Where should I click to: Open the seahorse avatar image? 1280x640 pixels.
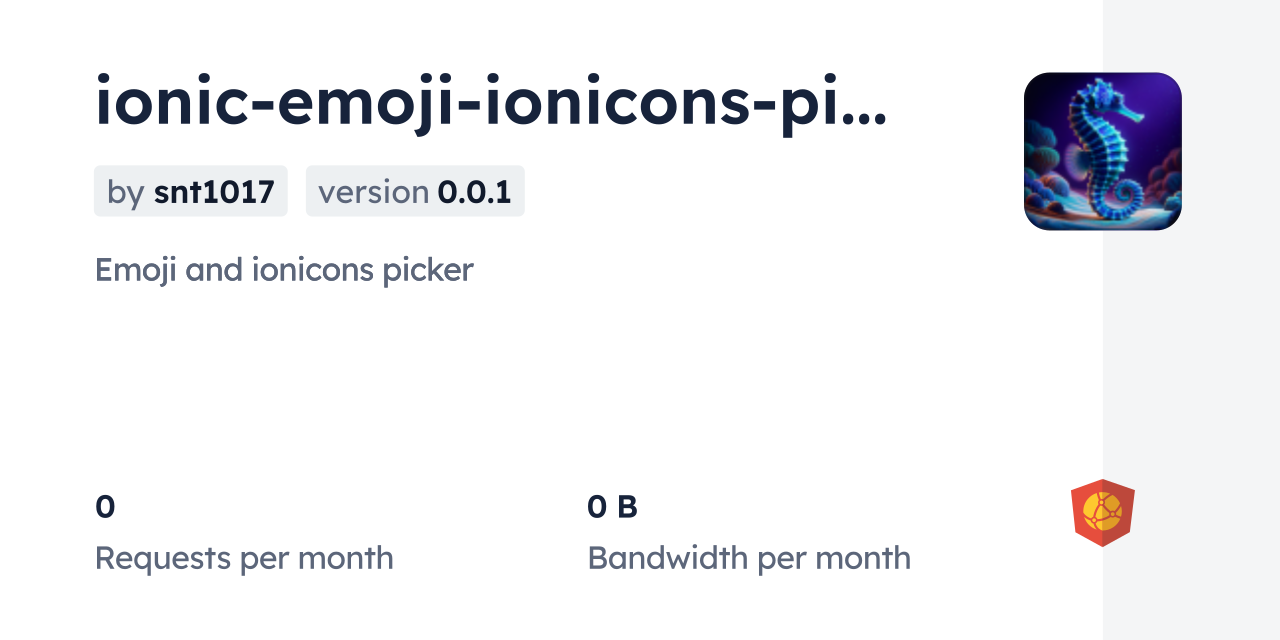point(1102,151)
